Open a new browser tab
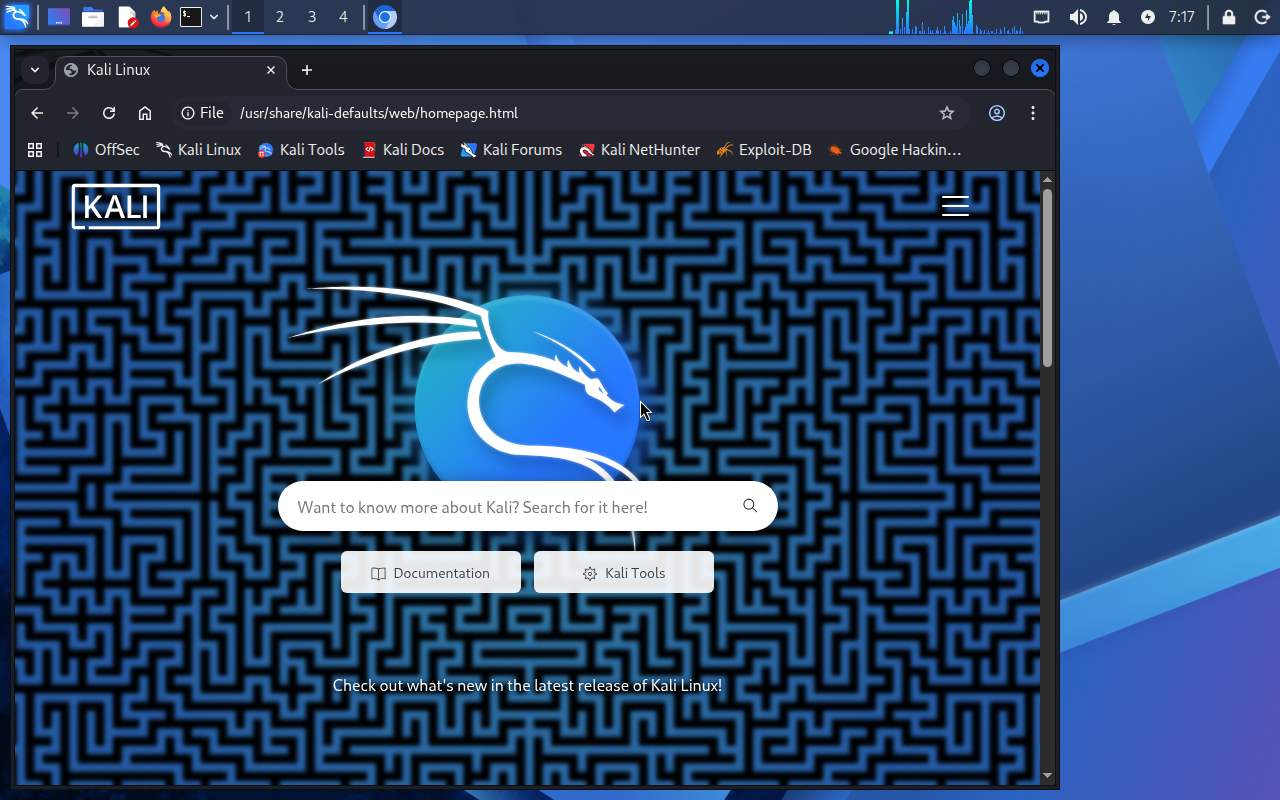 tap(307, 70)
